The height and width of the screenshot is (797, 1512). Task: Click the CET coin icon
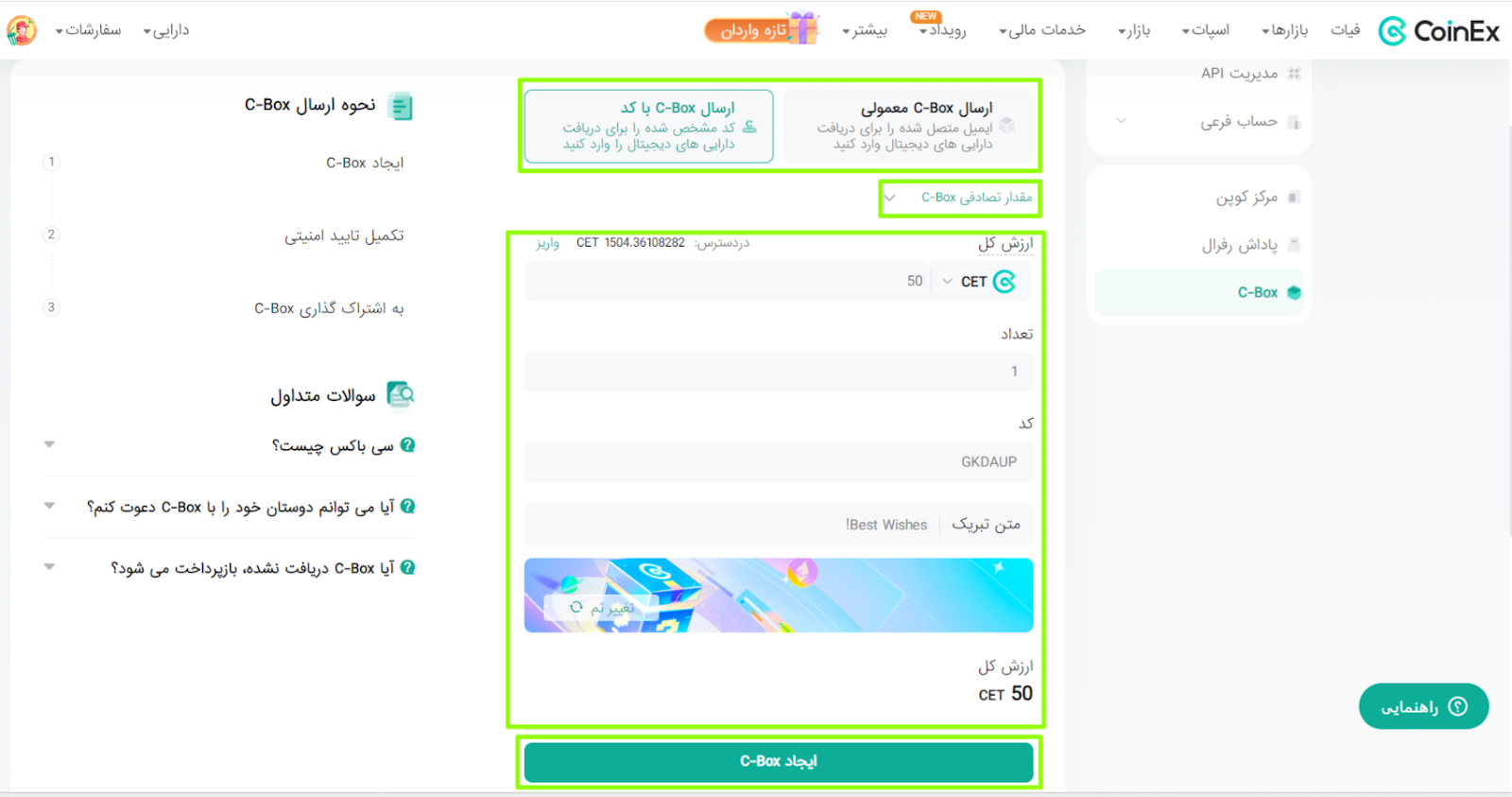click(1005, 282)
